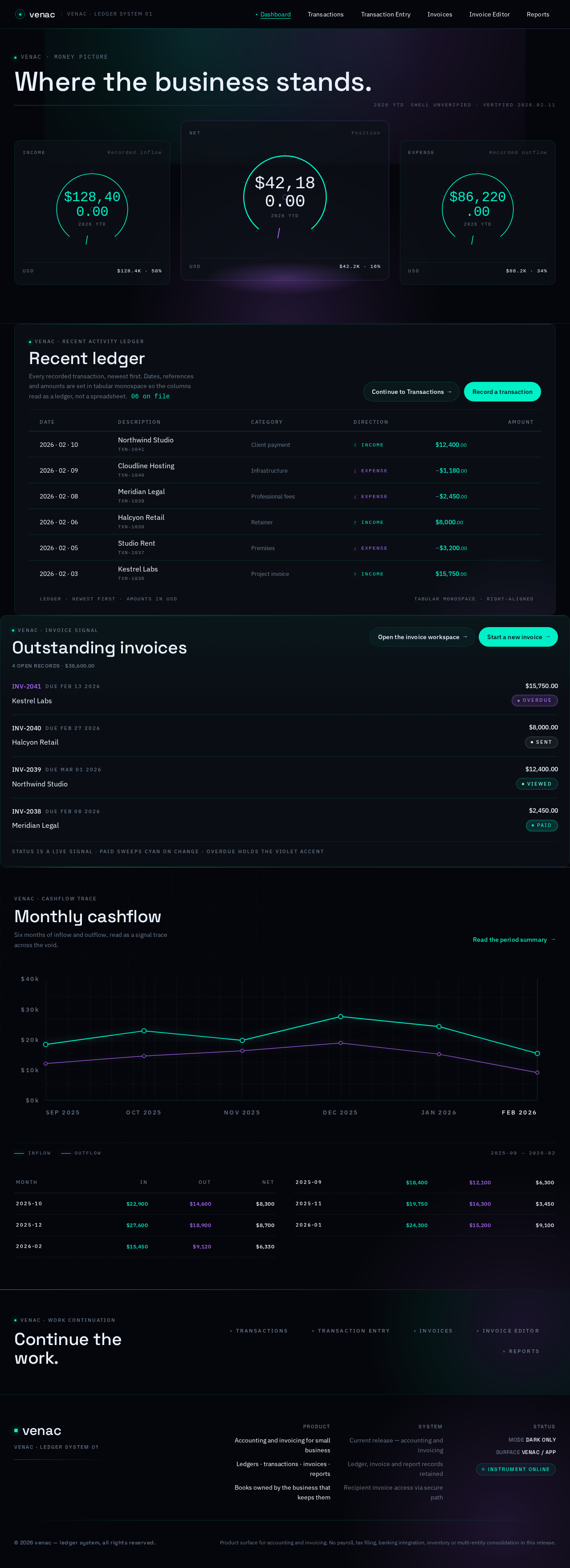
Task: Click the REPORTS continuation link
Action: pyautogui.click(x=521, y=1351)
